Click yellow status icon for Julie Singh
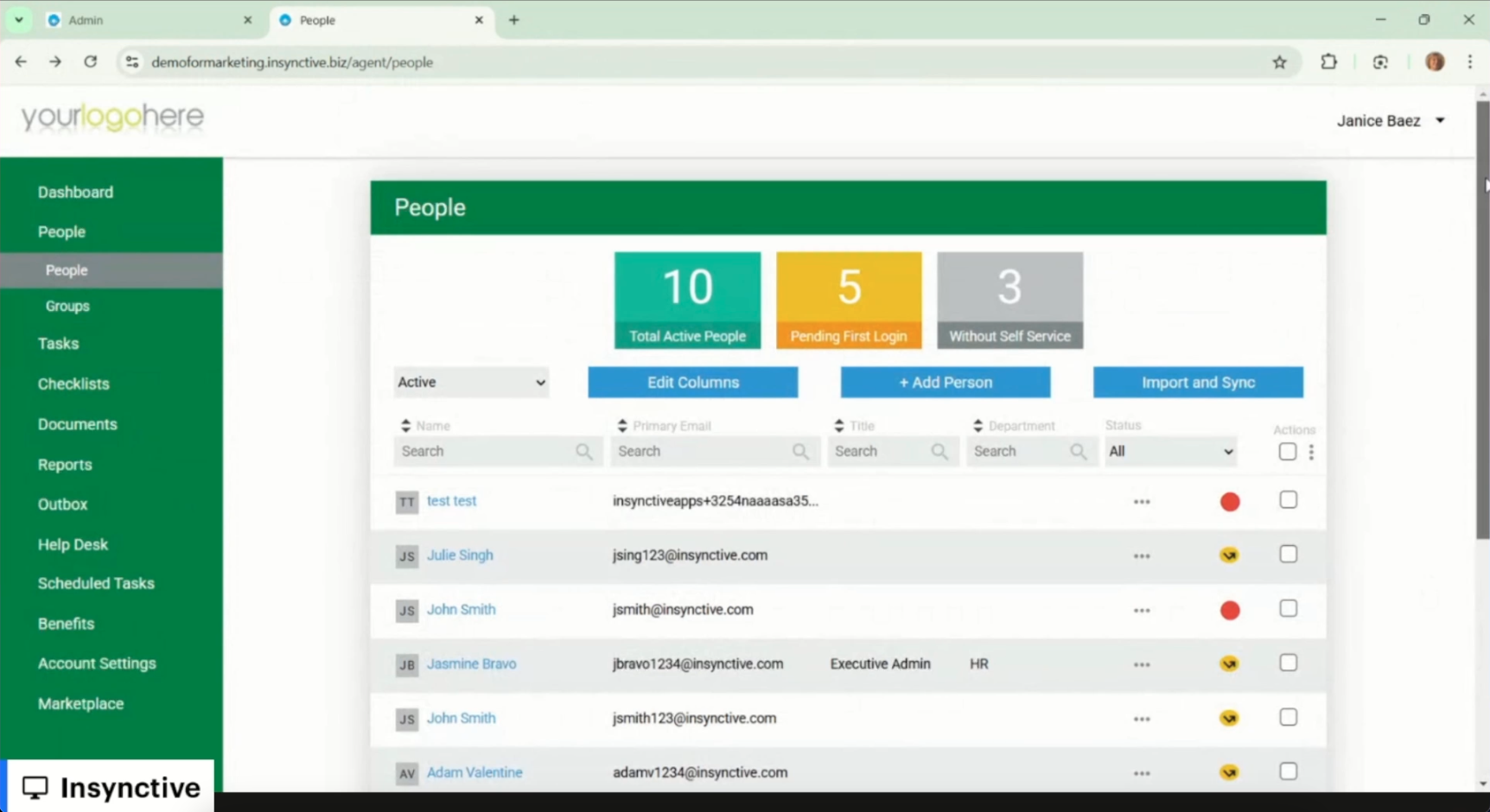The image size is (1490, 812). point(1229,555)
